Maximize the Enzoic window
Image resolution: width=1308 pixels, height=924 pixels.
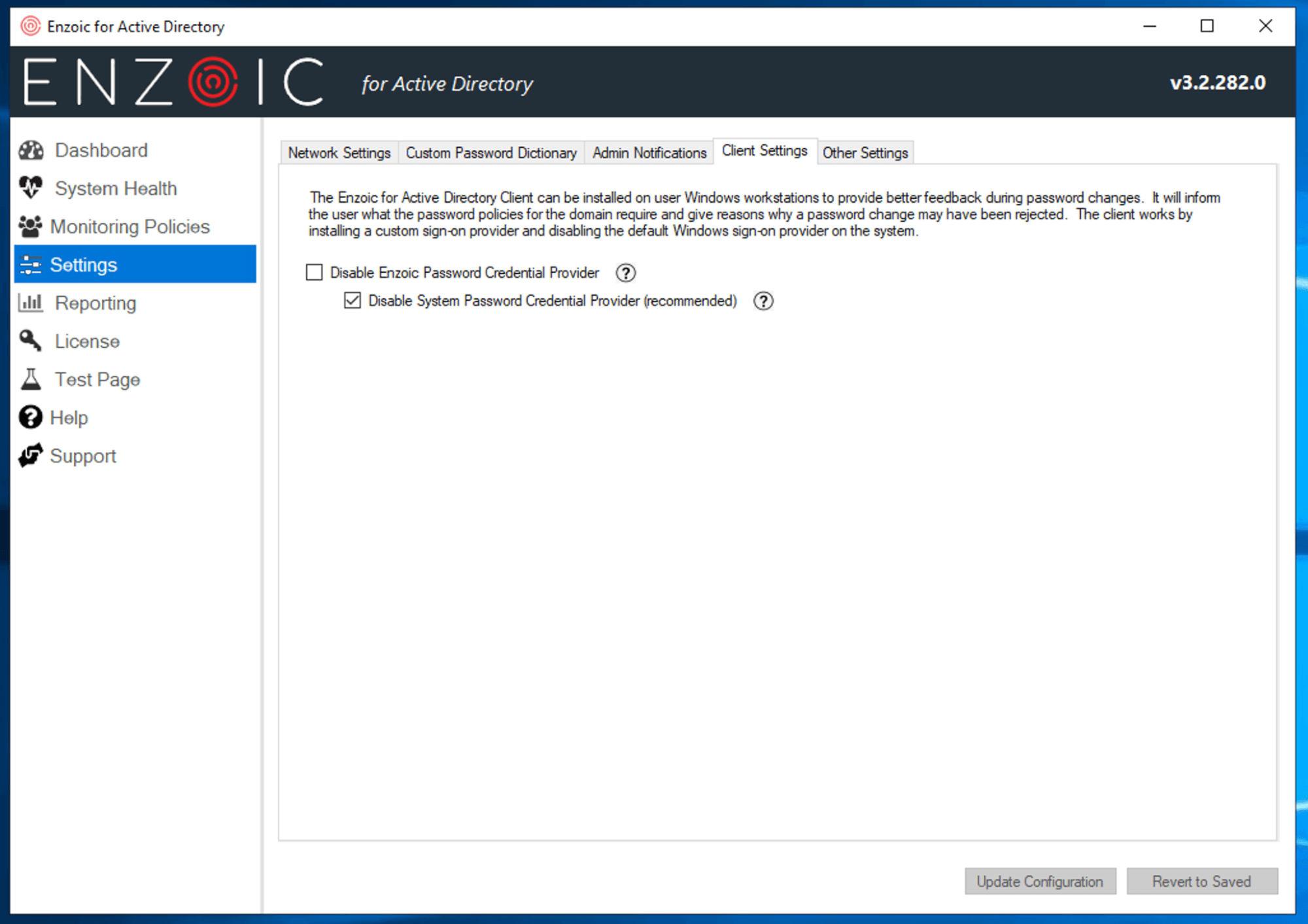[1207, 26]
